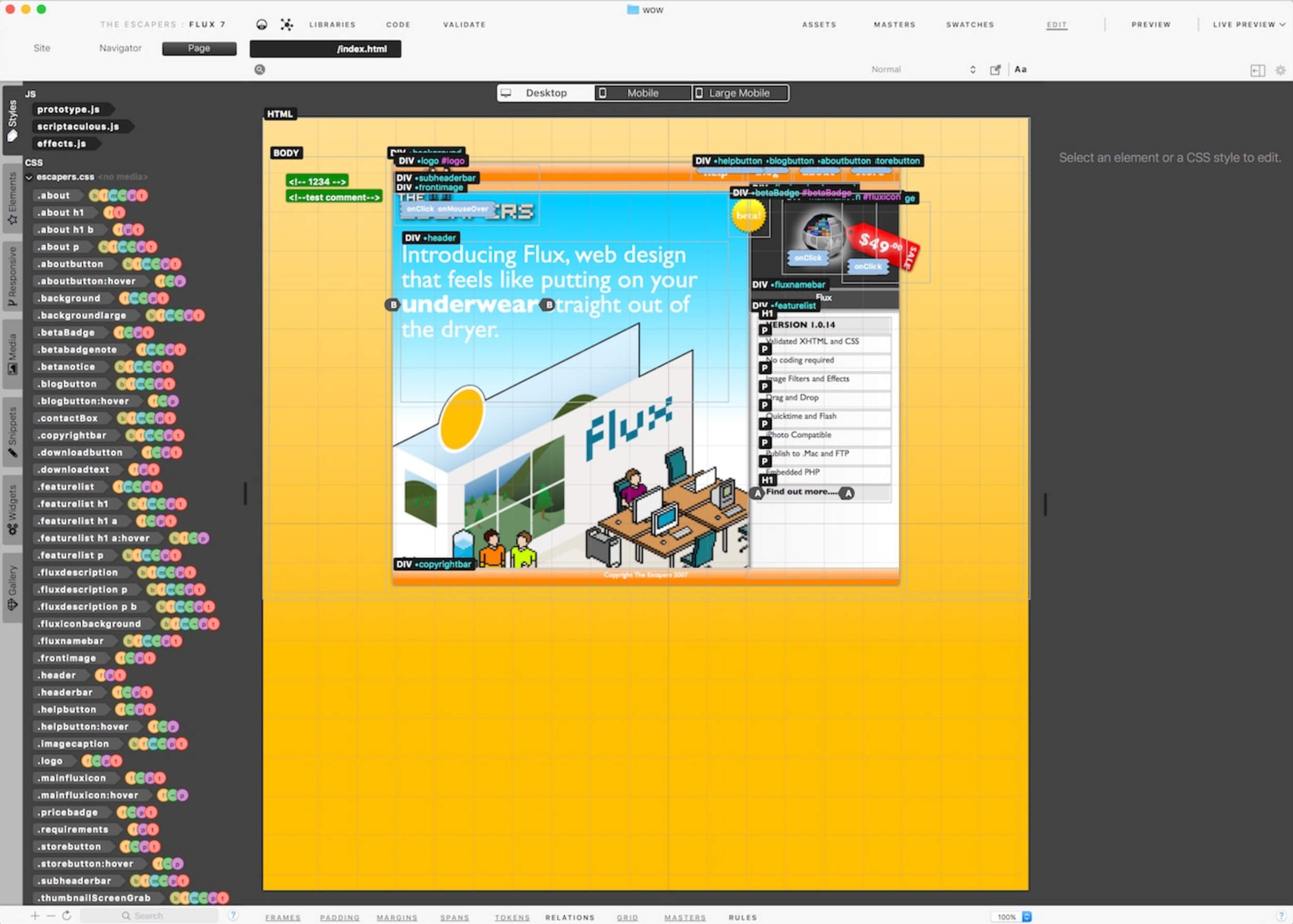Open the Normal text style dropdown
Screen dimensions: 1293x924
point(923,69)
